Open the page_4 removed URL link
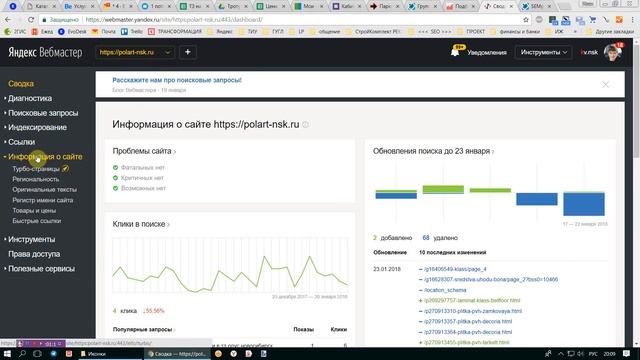The height and width of the screenshot is (360, 640). point(455,269)
